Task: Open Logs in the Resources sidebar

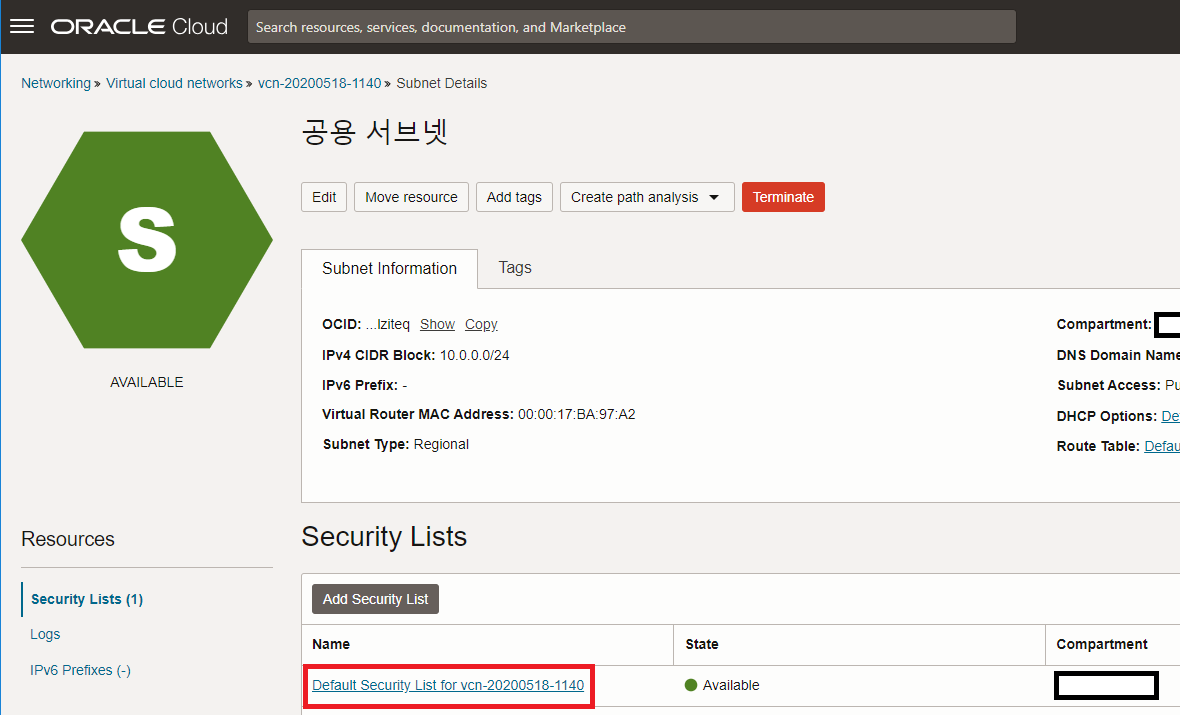Action: pyautogui.click(x=45, y=634)
